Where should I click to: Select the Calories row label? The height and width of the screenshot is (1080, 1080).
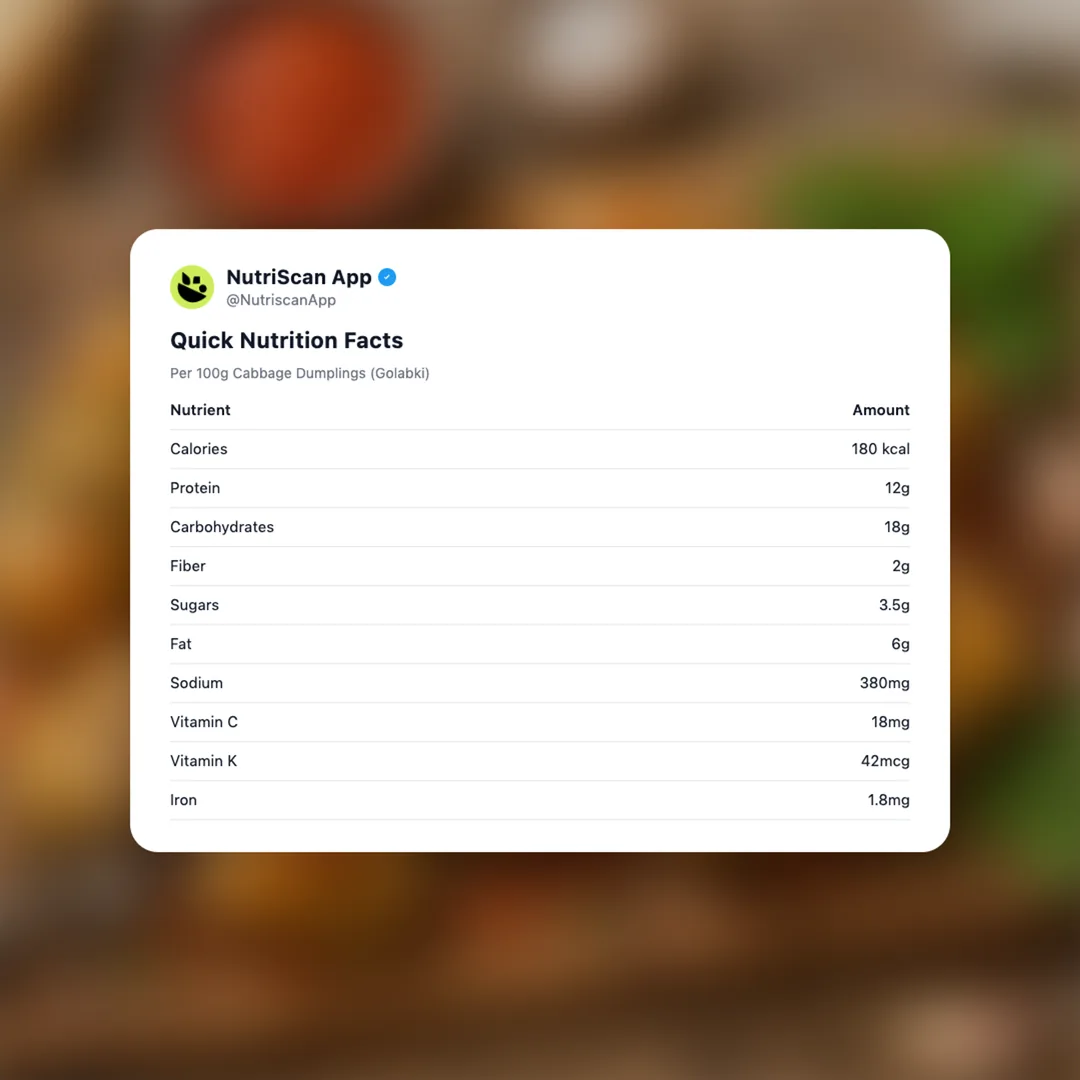point(199,449)
